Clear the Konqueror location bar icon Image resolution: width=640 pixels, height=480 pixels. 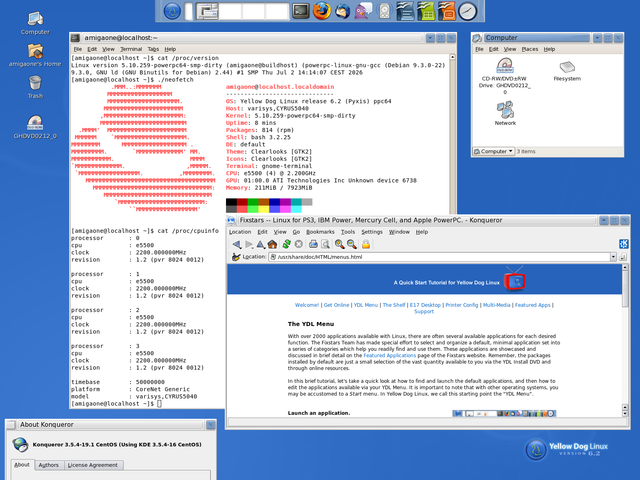point(236,257)
